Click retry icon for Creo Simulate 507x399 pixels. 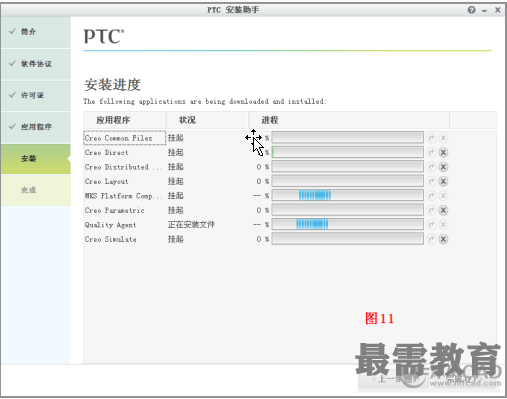point(432,239)
